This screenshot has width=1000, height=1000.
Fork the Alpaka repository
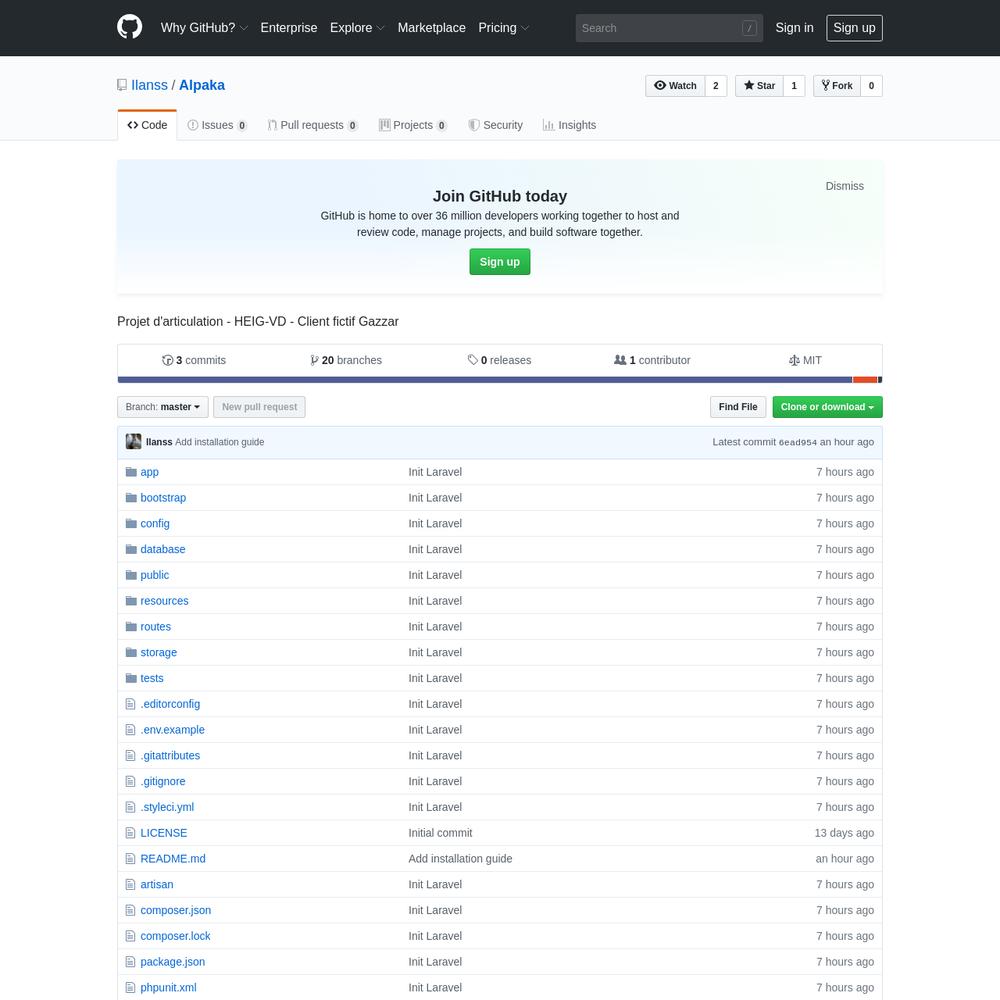click(x=837, y=85)
